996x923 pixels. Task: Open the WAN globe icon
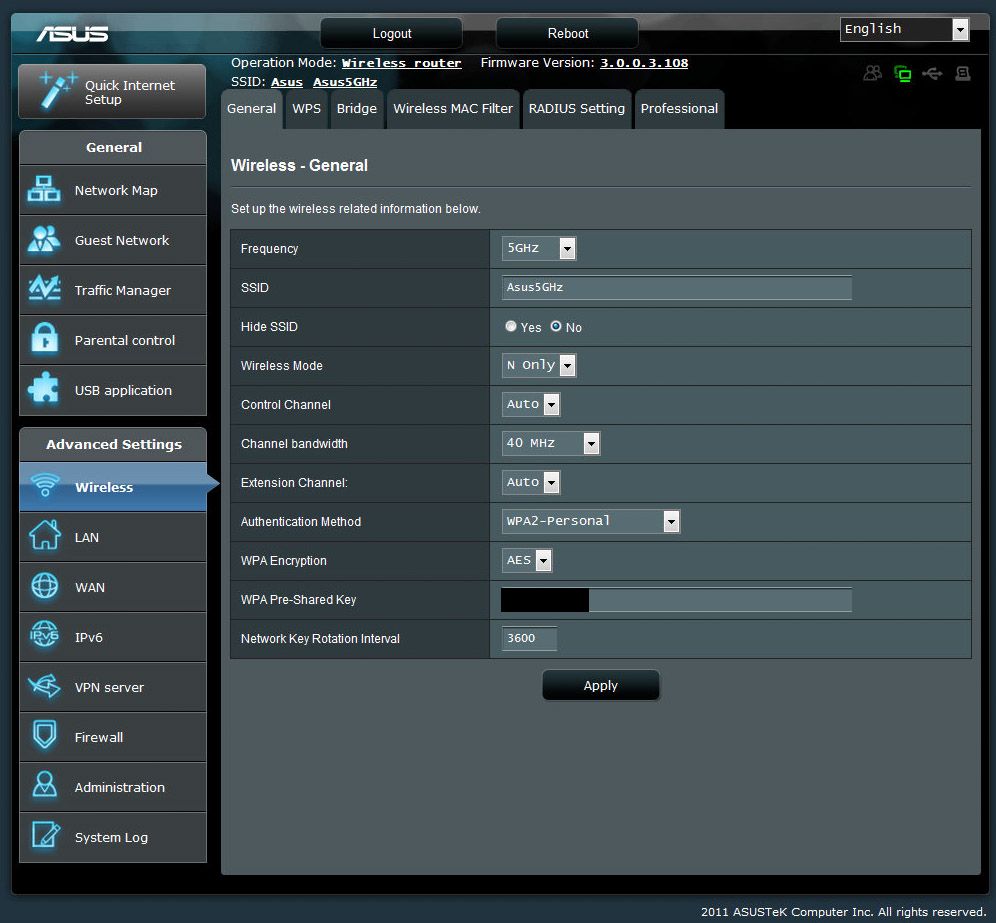coord(44,587)
